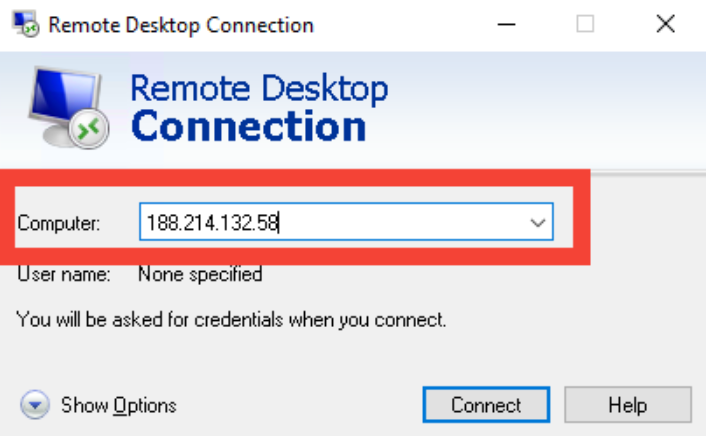
Task: Click the greyed-out maximize window button
Action: point(585,25)
